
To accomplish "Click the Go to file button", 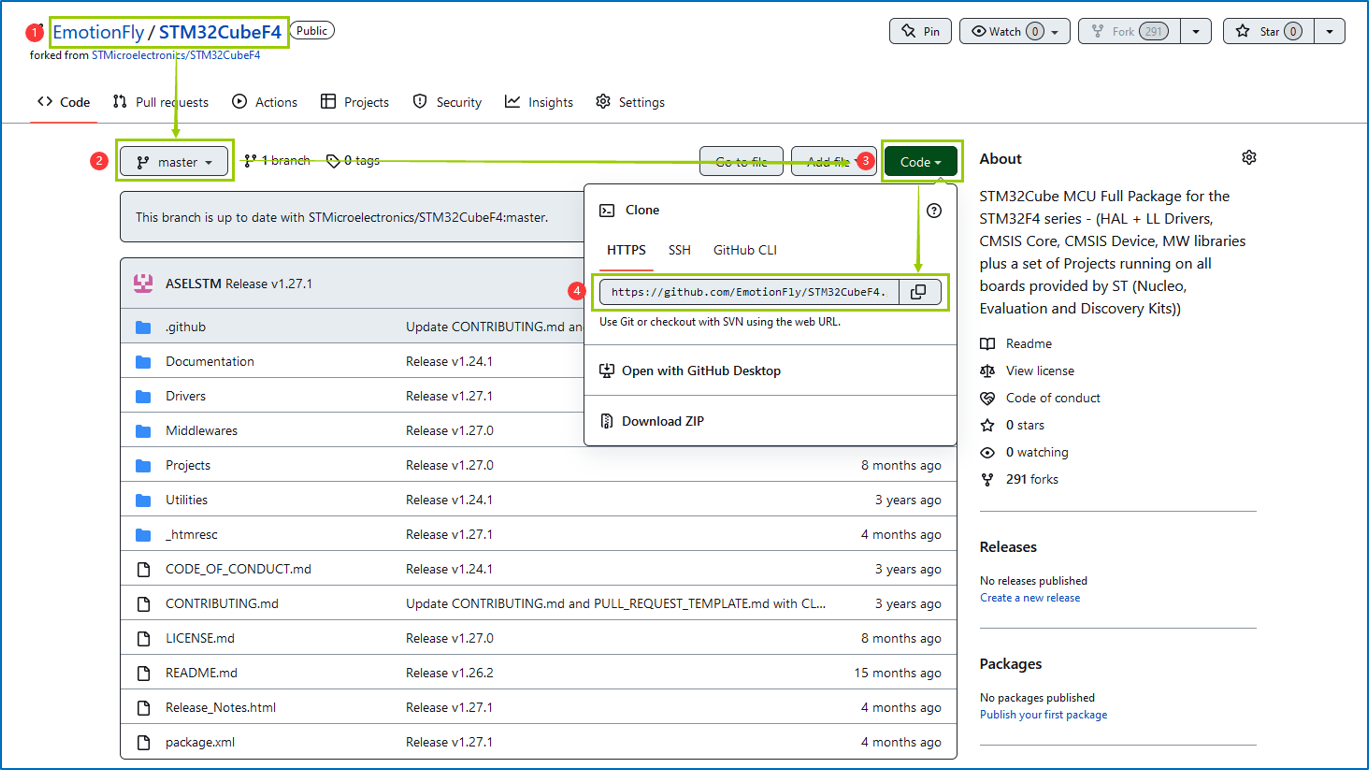I will (742, 162).
